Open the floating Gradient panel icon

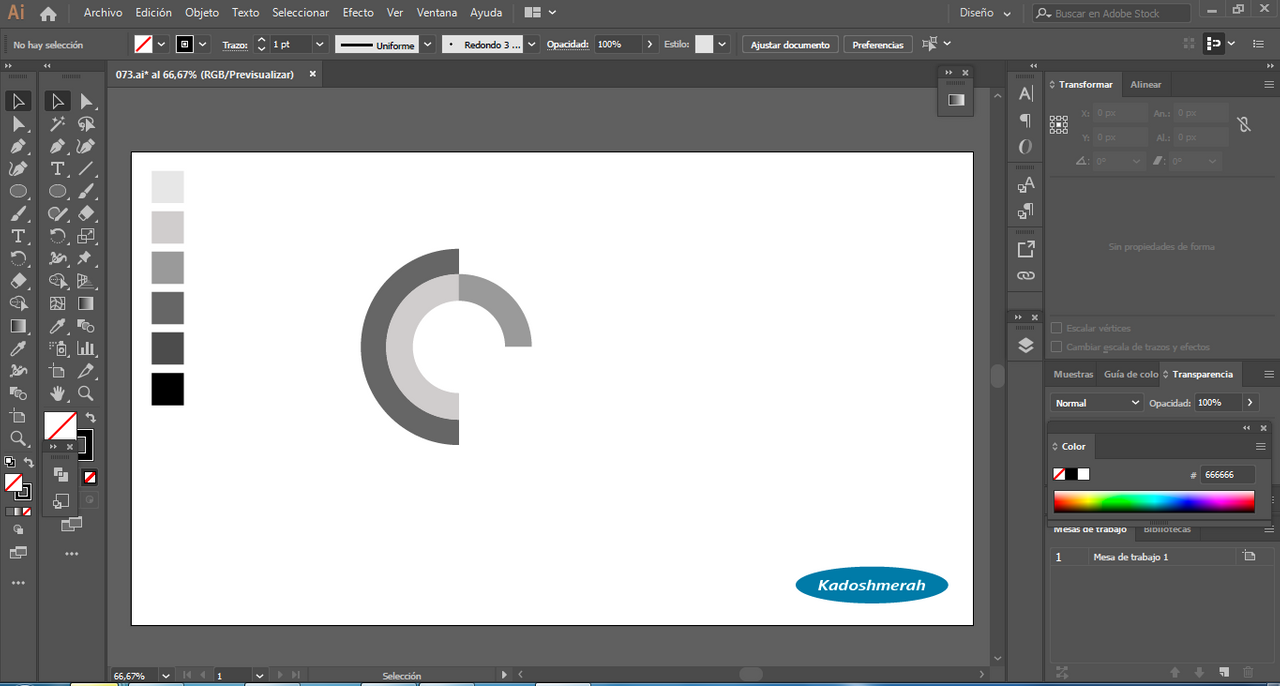tap(956, 100)
